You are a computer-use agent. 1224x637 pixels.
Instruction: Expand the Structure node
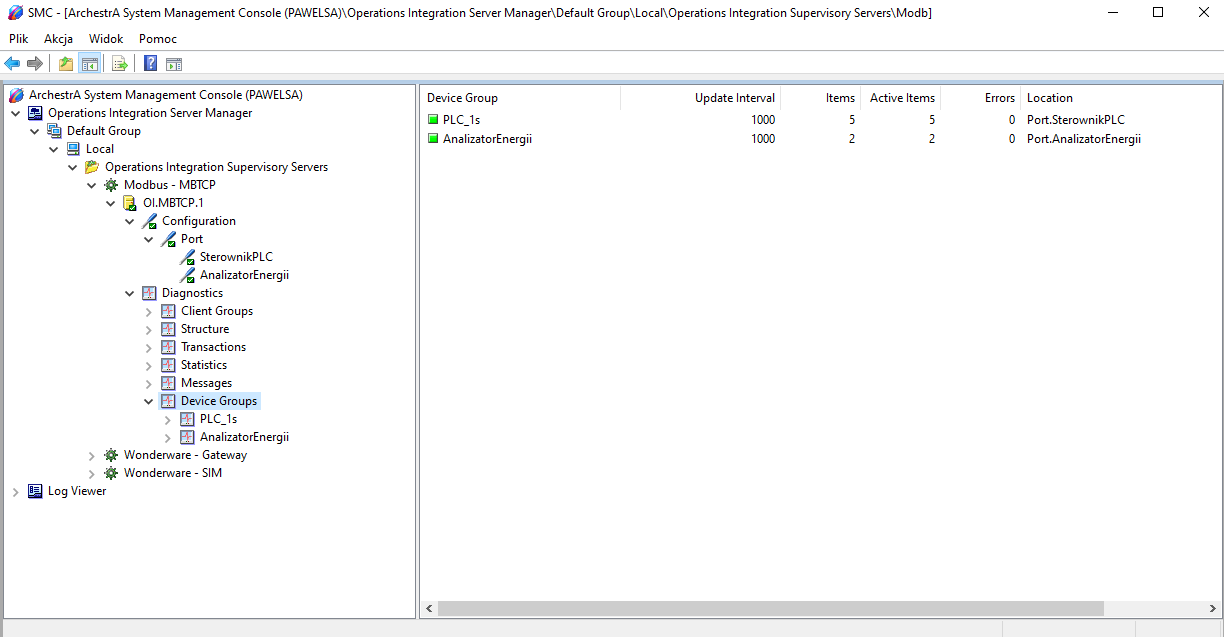click(x=149, y=329)
